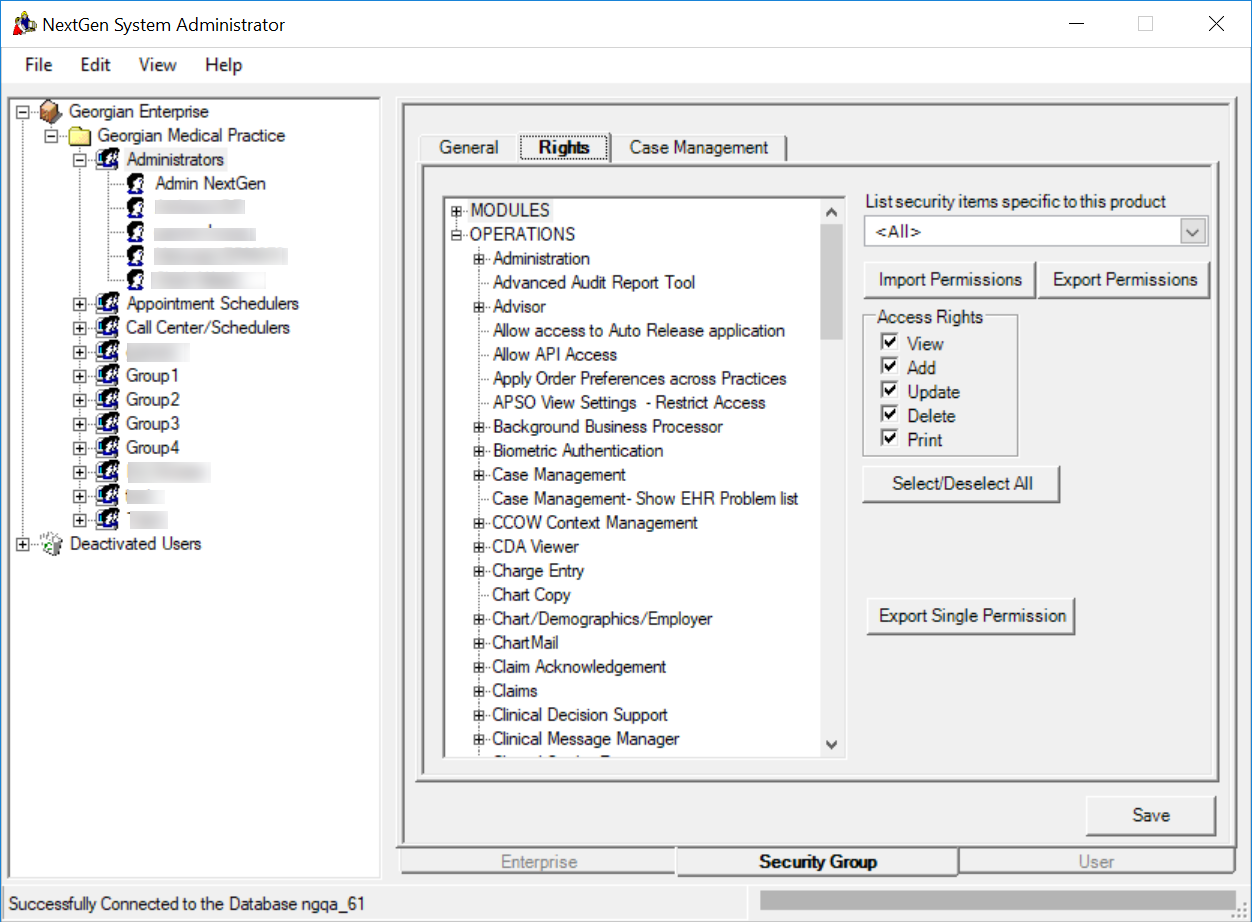The image size is (1252, 922).
Task: Expand the Claims node
Action: [479, 691]
